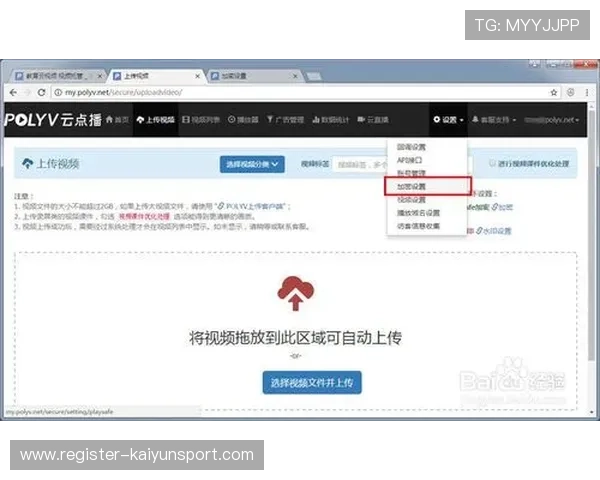The image size is (600, 480).
Task: Click the 选择视频文件并上传 button
Action: click(x=312, y=382)
